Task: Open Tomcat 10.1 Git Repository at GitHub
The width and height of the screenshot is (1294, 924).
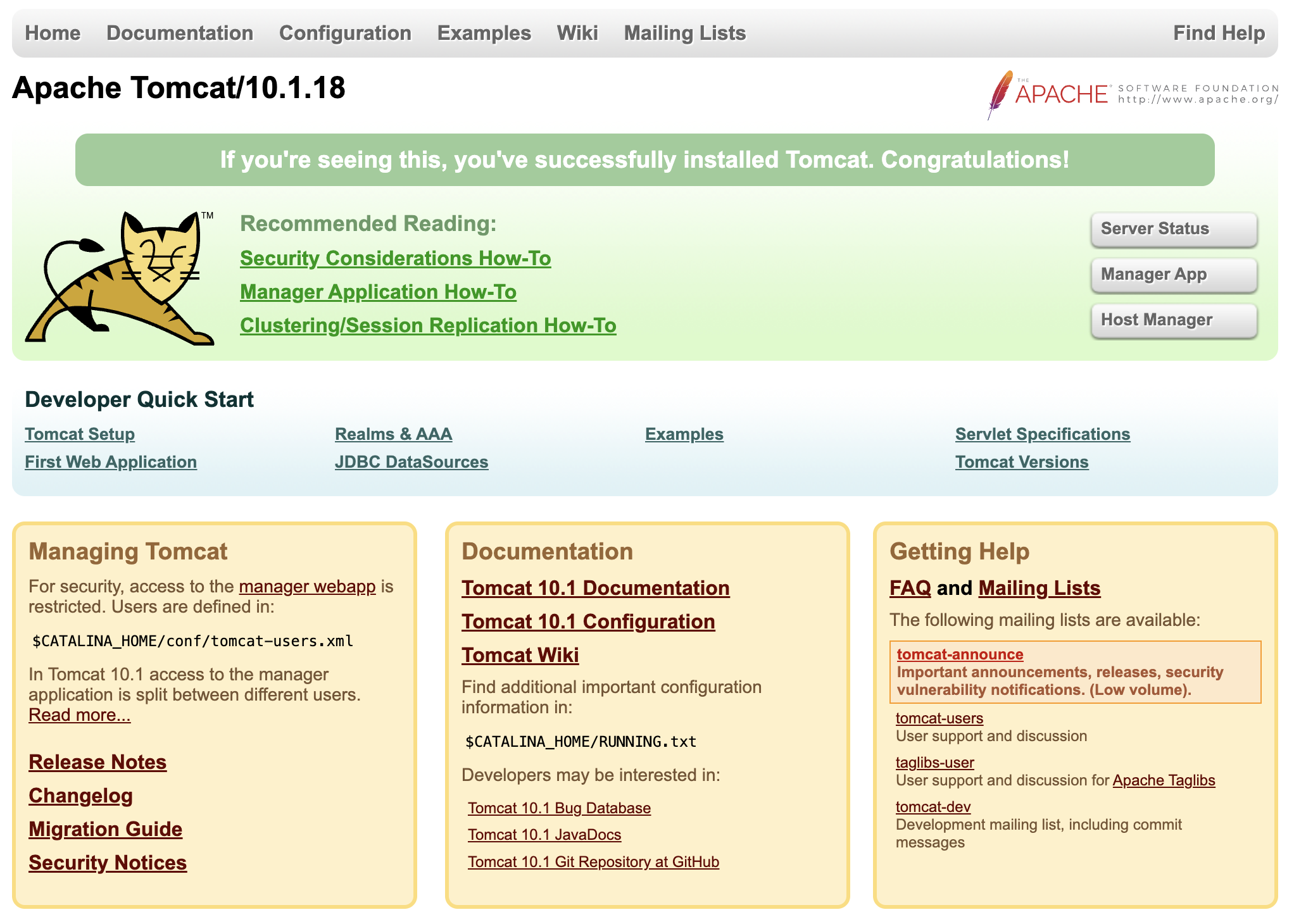Action: tap(593, 862)
